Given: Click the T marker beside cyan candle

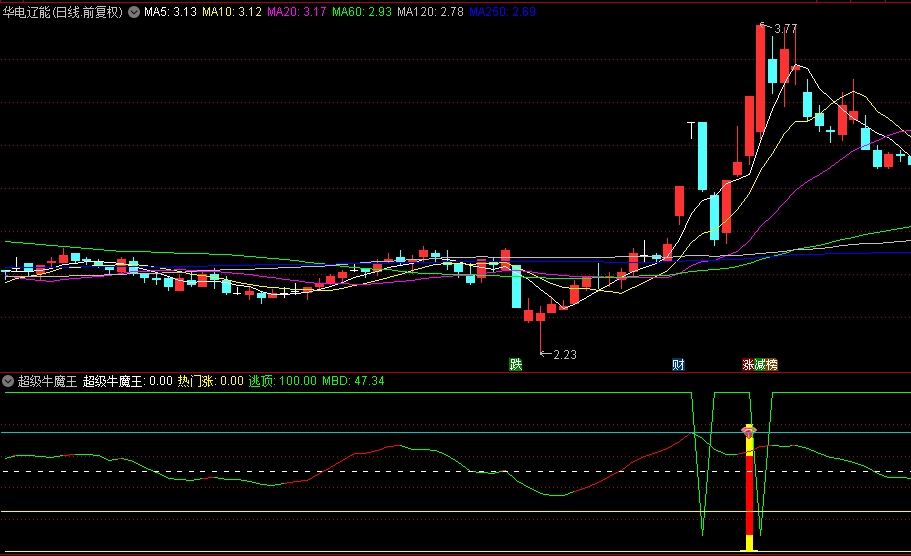Looking at the screenshot, I should point(690,129).
